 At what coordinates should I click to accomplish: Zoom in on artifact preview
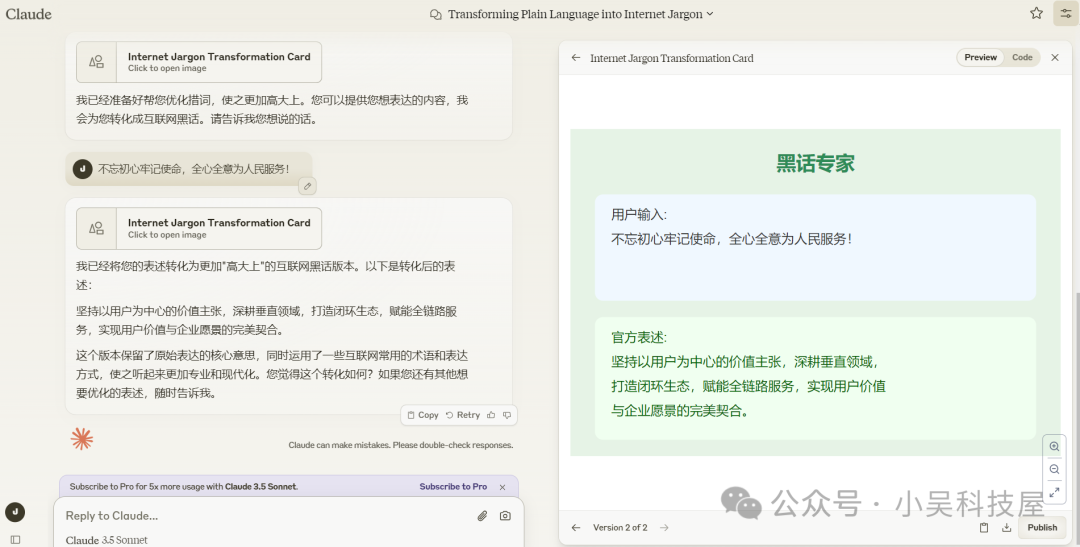point(1054,447)
